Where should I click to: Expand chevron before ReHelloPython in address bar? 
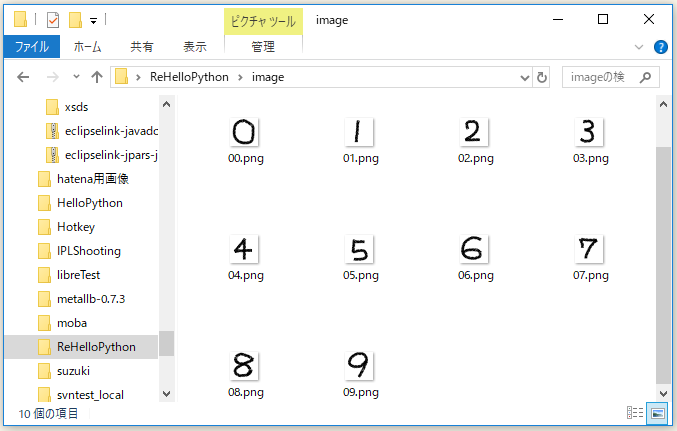[138, 77]
